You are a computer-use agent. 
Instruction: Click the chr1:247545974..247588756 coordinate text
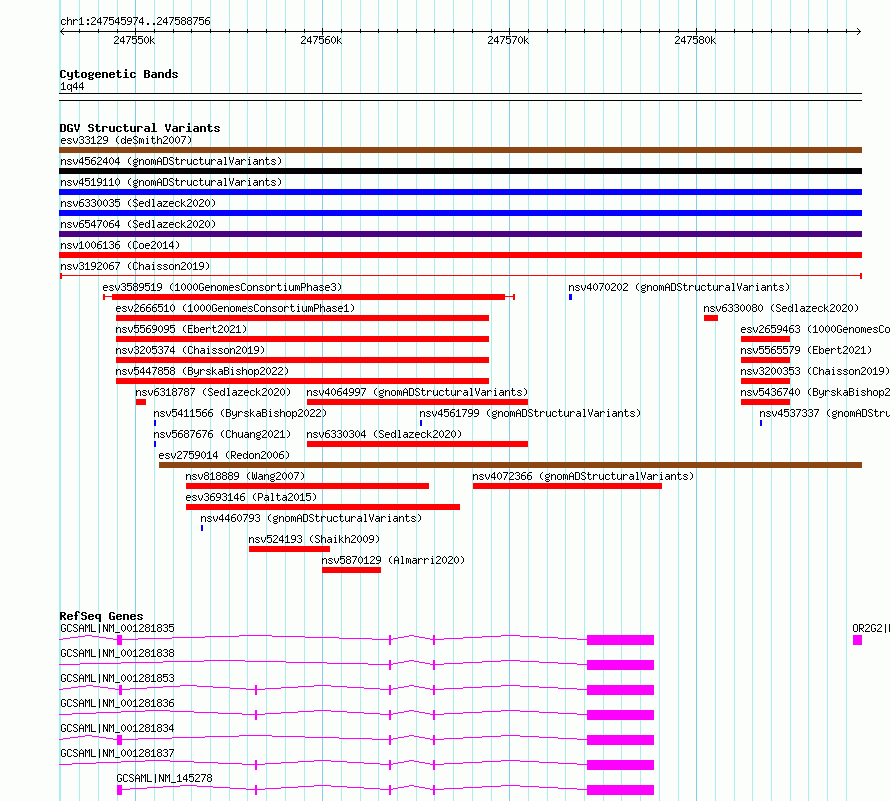click(x=135, y=21)
